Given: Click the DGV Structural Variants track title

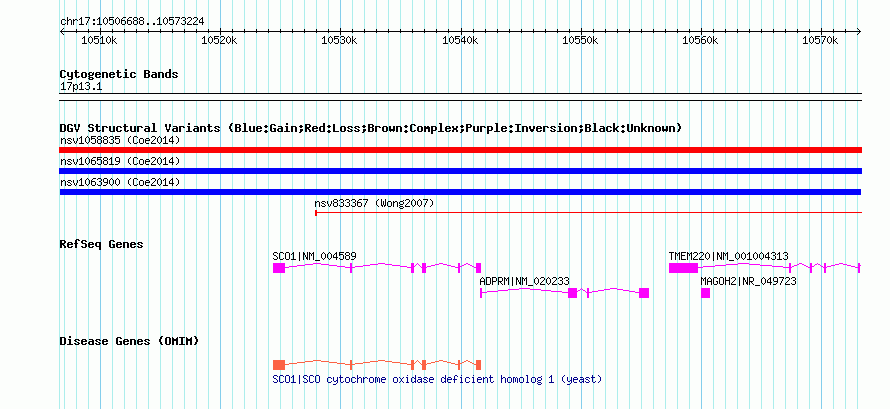Looking at the screenshot, I should (x=371, y=128).
